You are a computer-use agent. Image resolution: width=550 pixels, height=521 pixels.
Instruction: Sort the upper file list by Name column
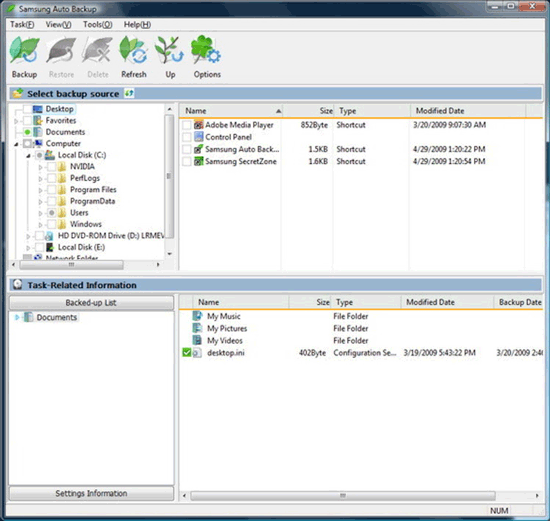coord(232,111)
